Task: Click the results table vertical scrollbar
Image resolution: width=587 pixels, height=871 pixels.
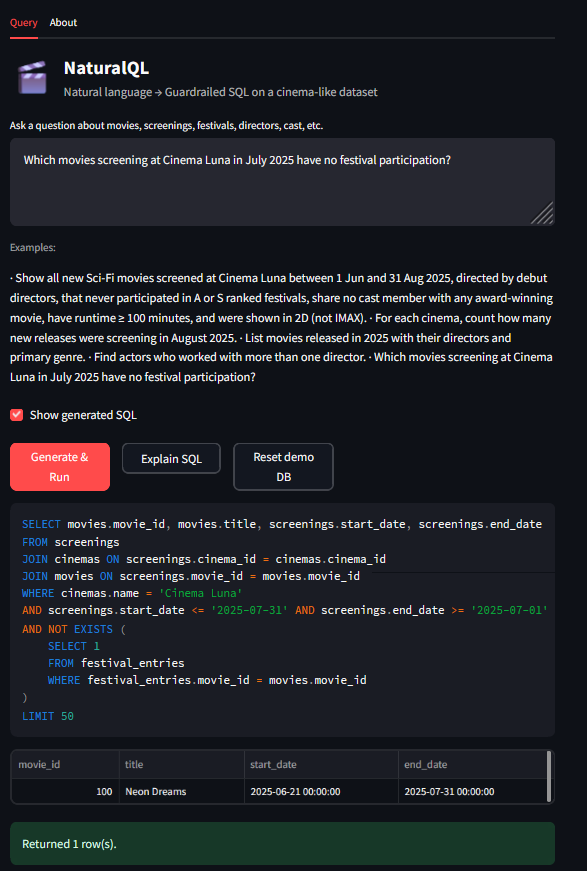Action: [x=549, y=777]
